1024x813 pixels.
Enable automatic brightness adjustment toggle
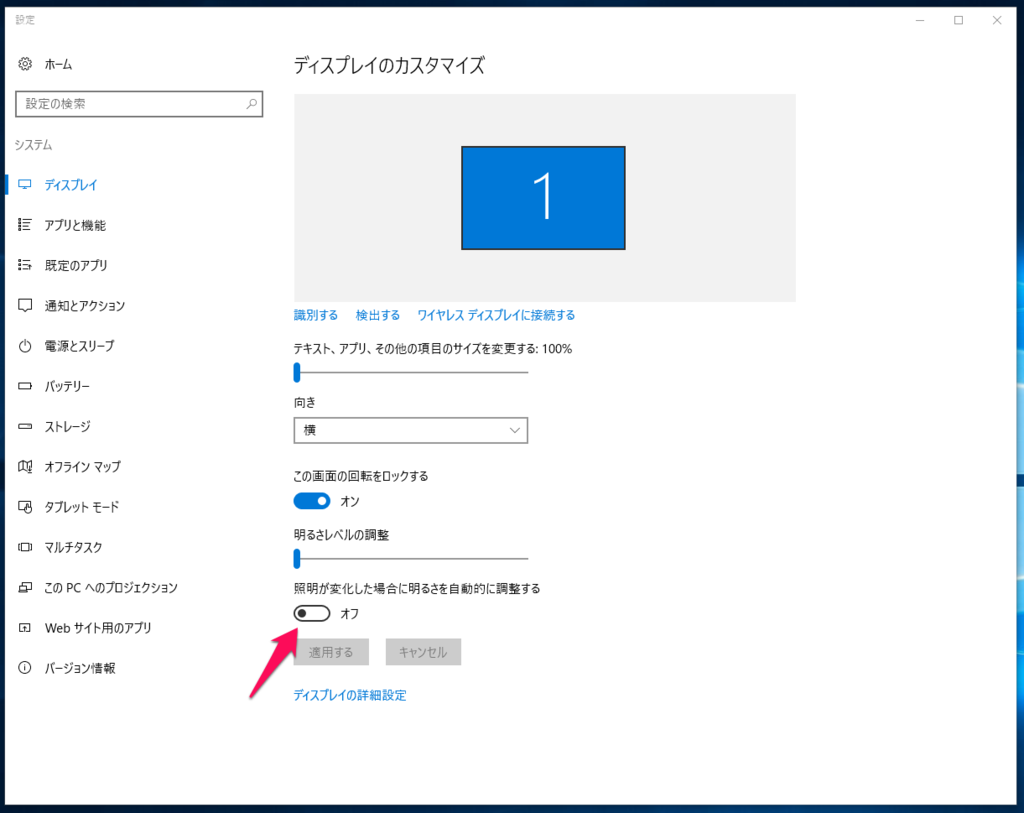[312, 613]
